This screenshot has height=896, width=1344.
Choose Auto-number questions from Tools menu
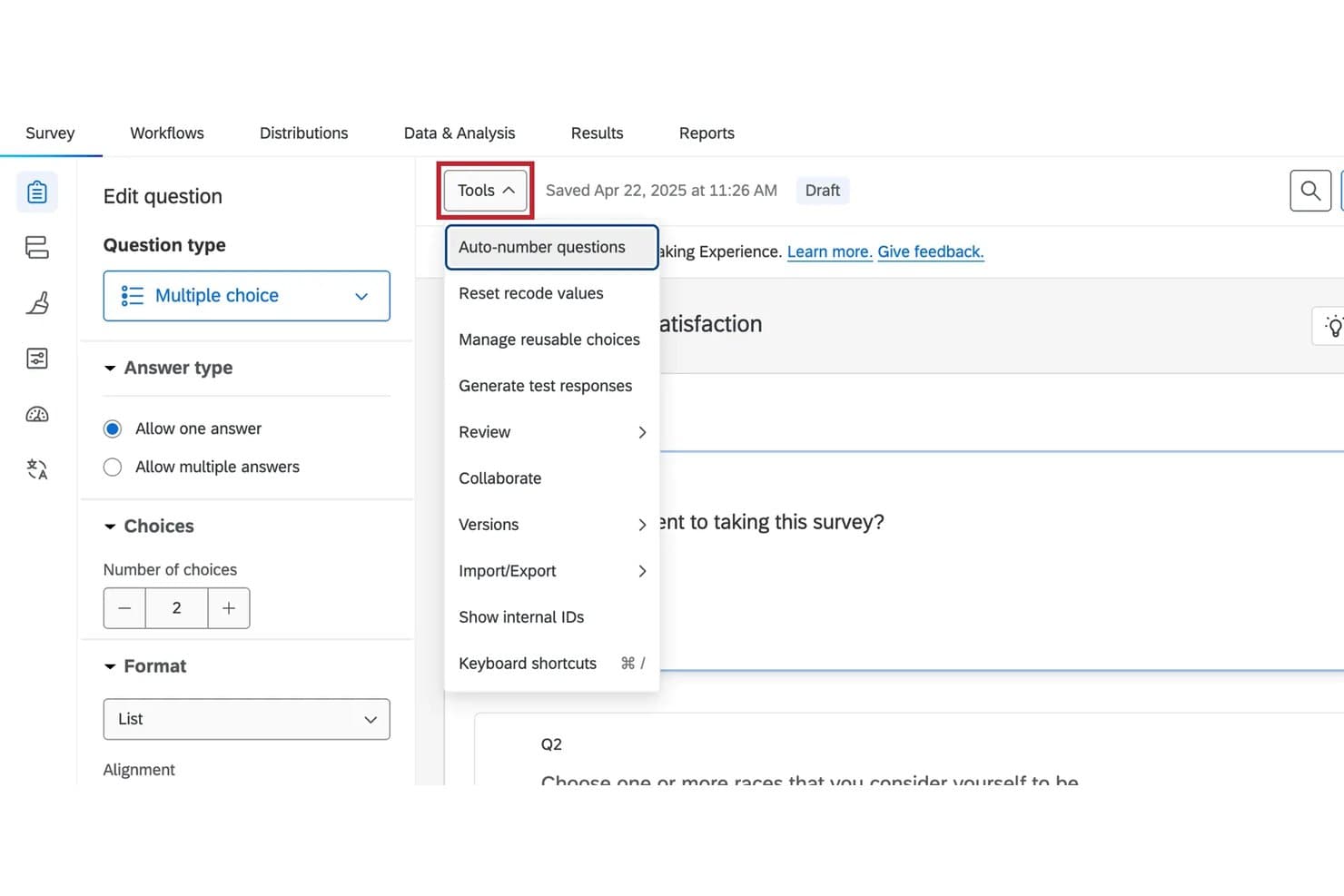click(552, 247)
